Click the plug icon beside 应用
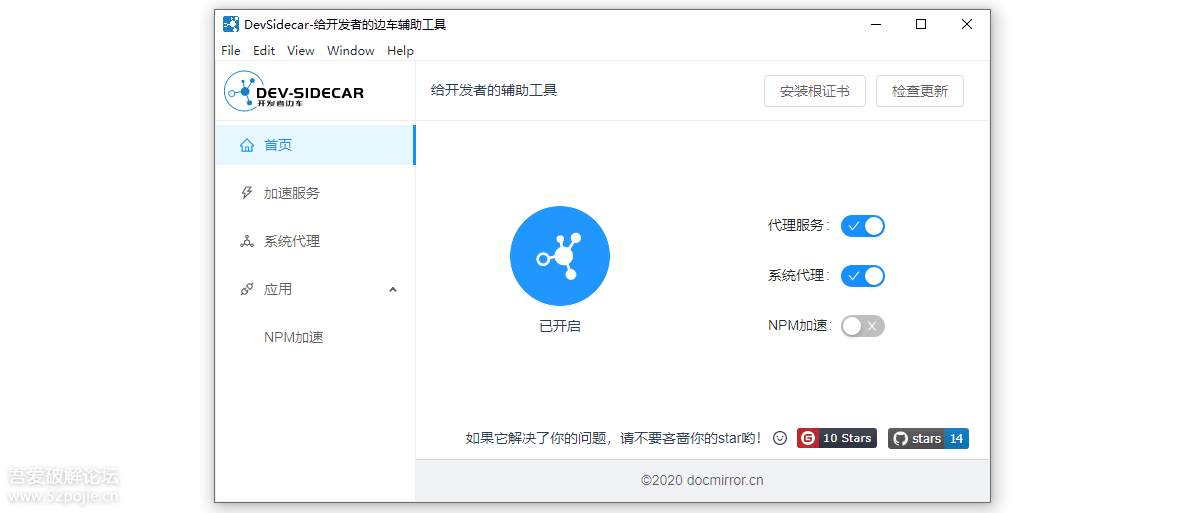 pyautogui.click(x=247, y=289)
